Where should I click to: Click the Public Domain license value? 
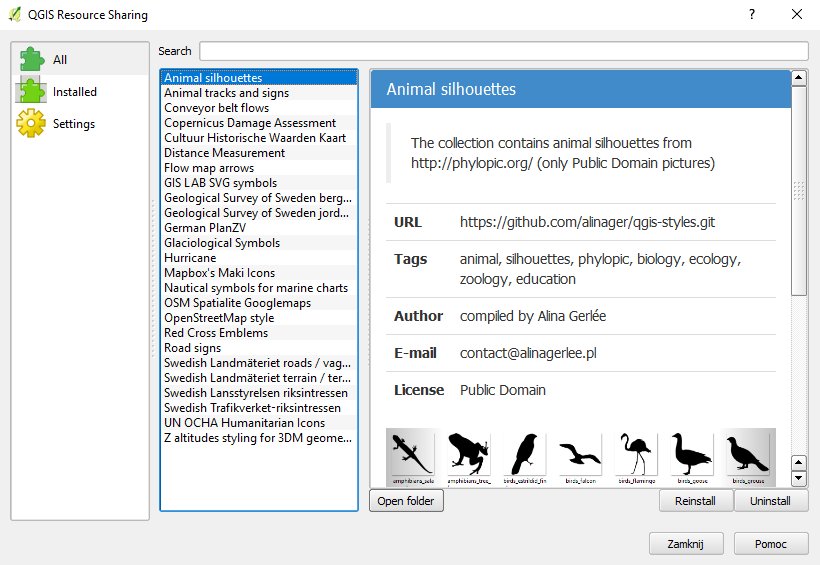tap(503, 390)
